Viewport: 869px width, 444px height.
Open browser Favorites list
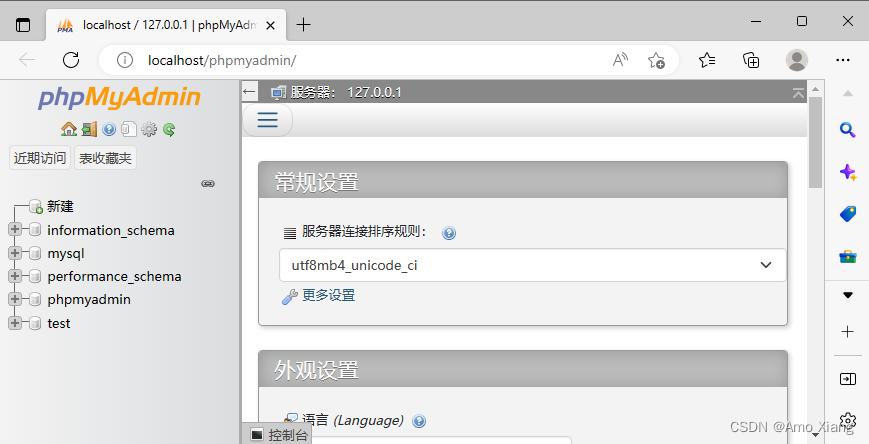[707, 60]
